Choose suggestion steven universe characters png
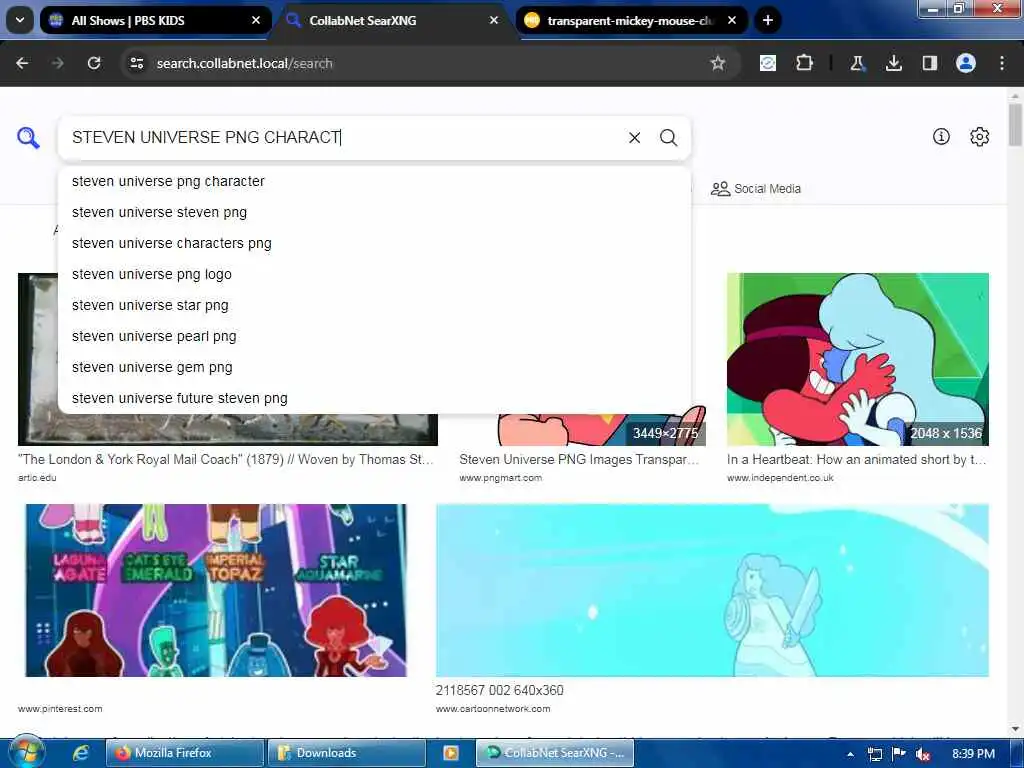 coord(374,243)
